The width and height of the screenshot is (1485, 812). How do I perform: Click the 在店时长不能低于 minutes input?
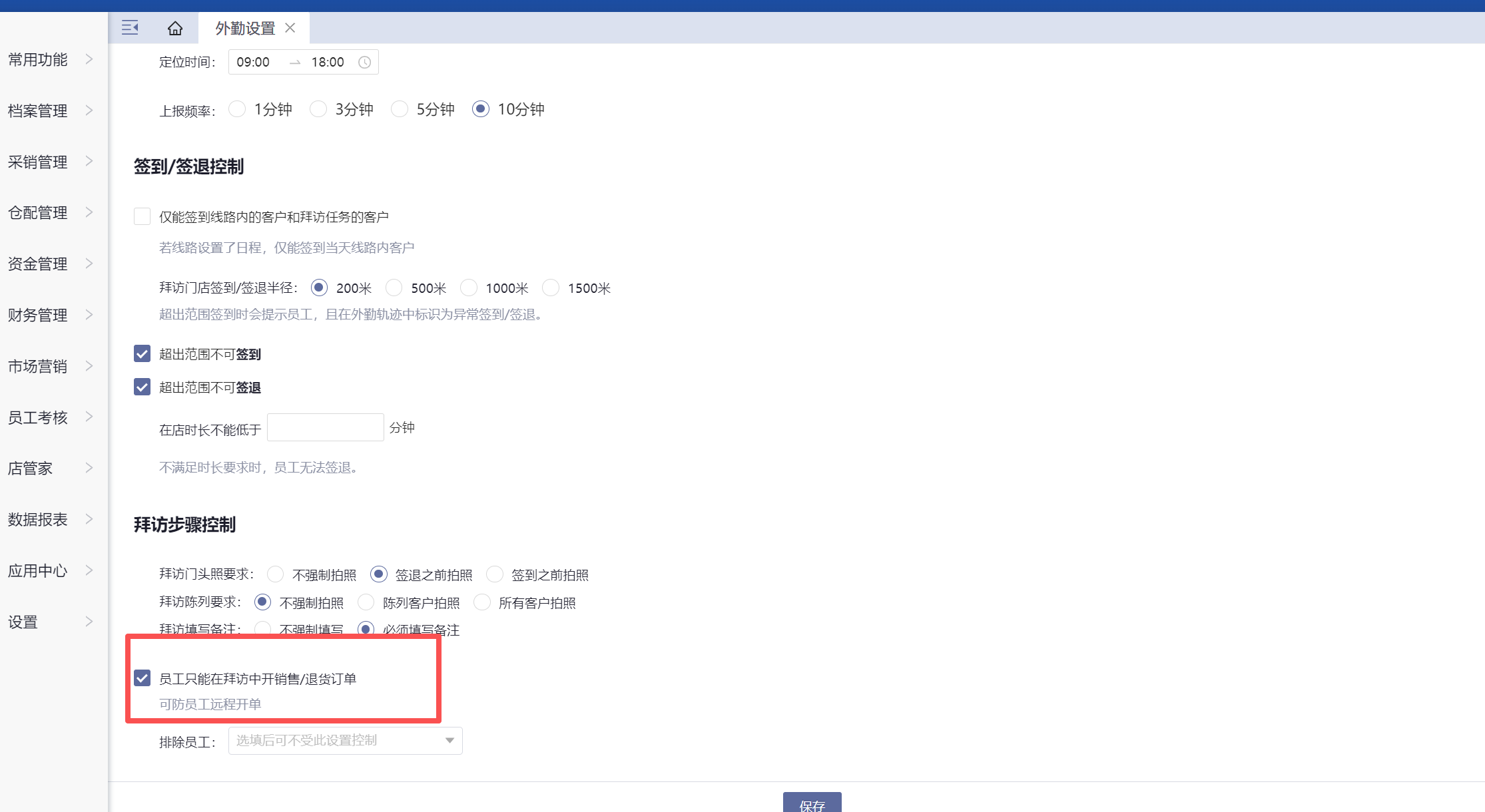click(x=325, y=427)
